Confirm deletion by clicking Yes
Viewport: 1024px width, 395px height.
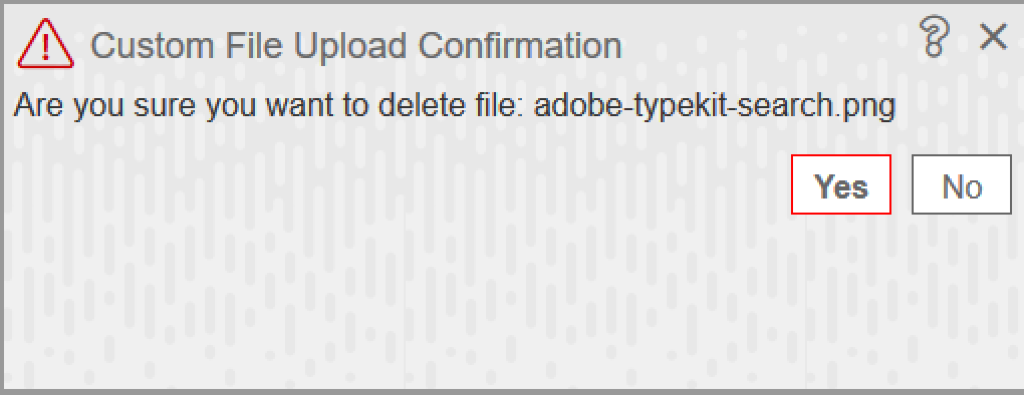click(x=841, y=184)
